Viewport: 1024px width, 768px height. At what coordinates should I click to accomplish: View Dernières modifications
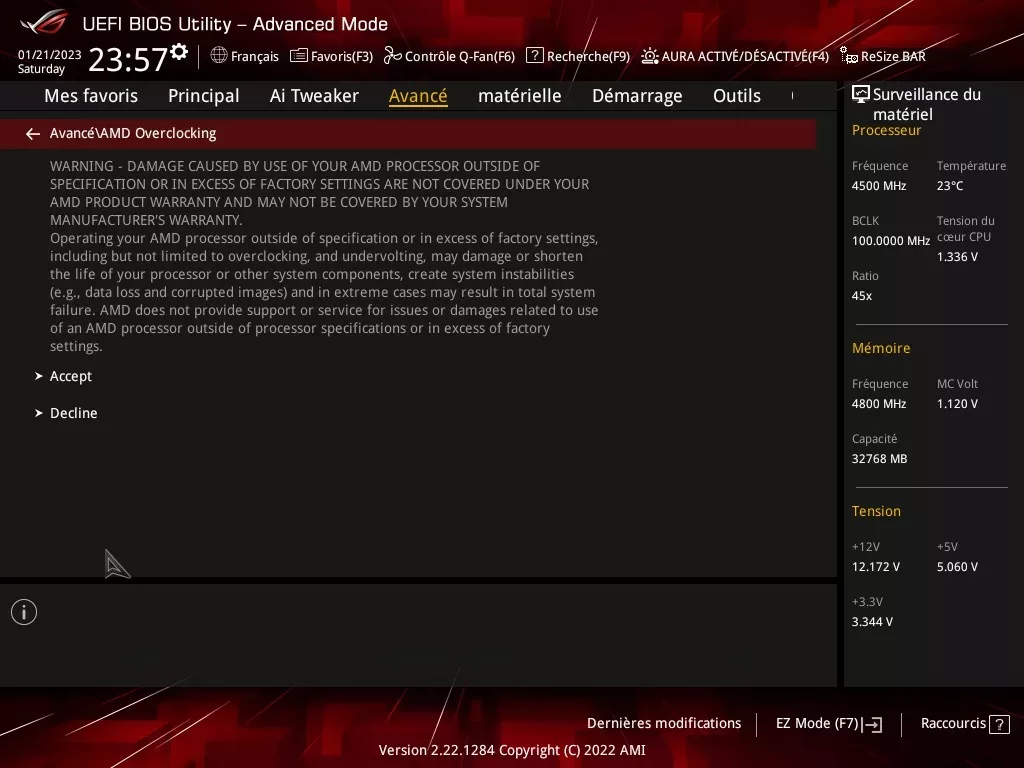pyautogui.click(x=664, y=723)
